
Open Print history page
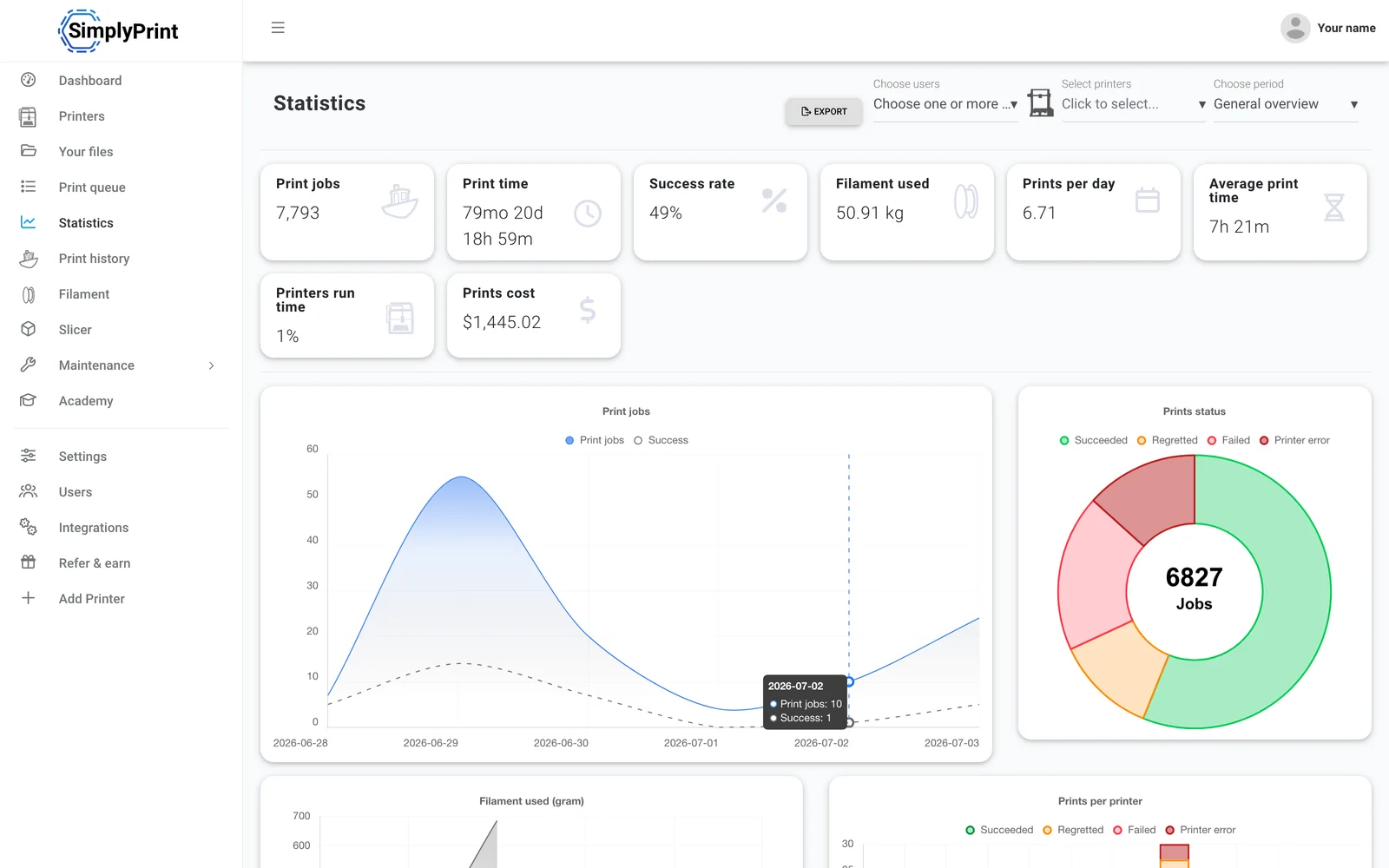coord(94,259)
